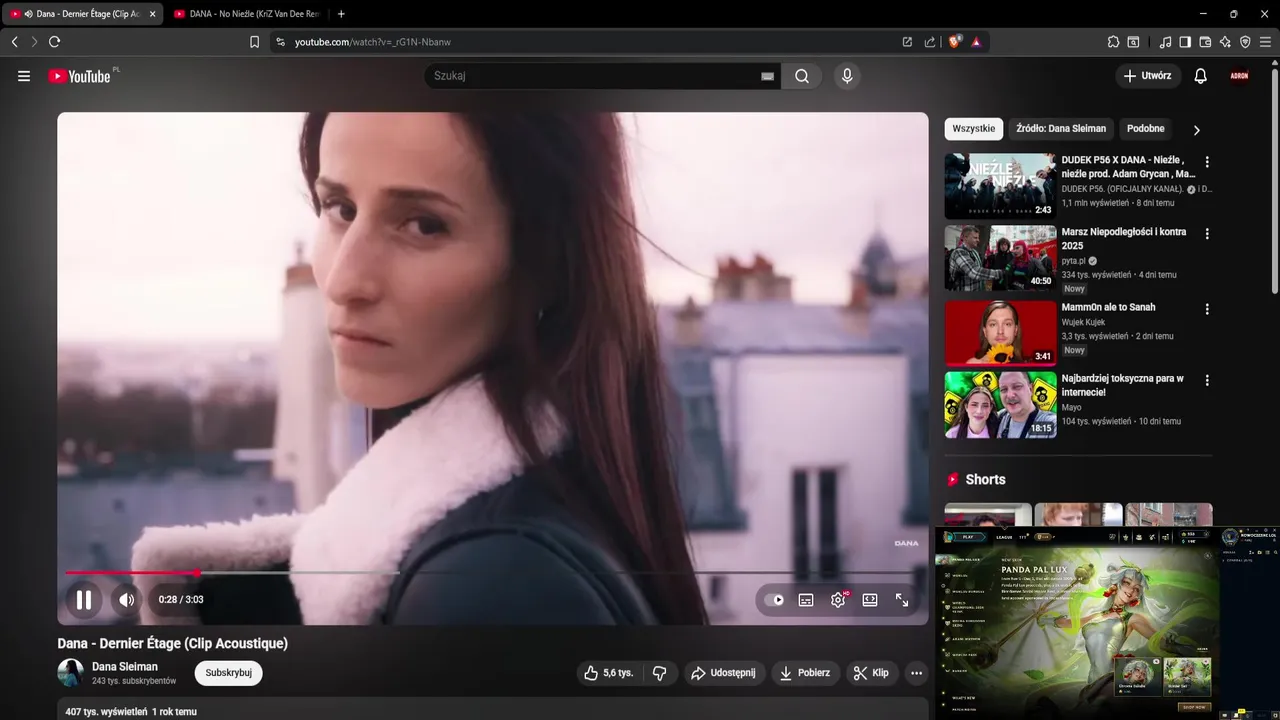
Task: Show more filter chips with the right arrow
Action: click(x=1196, y=130)
